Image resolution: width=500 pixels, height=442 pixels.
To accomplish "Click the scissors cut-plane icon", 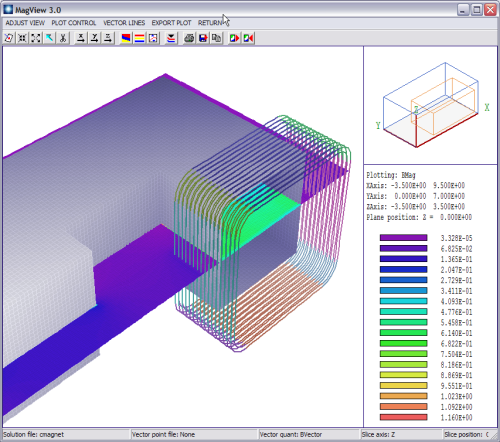I will click(x=63, y=38).
